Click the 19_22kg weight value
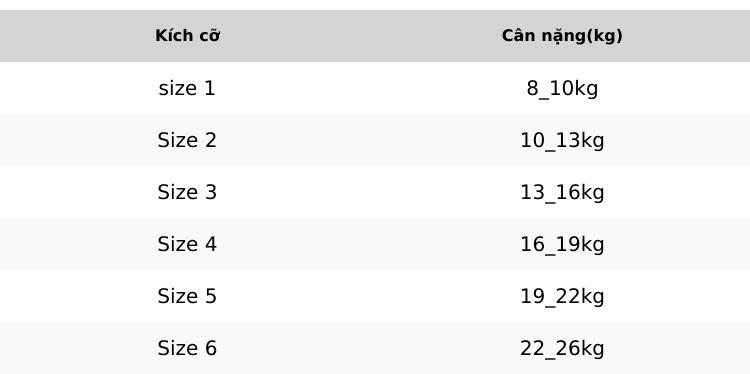Screen dimensions: 750x374 coord(562,297)
